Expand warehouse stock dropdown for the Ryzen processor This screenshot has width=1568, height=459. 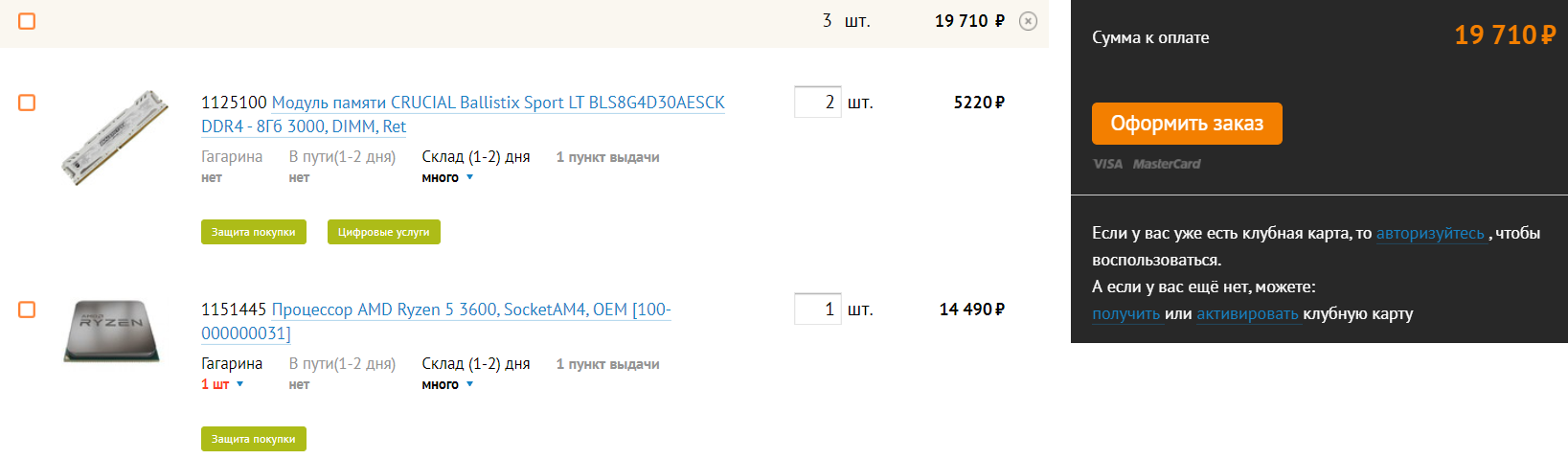(x=469, y=385)
